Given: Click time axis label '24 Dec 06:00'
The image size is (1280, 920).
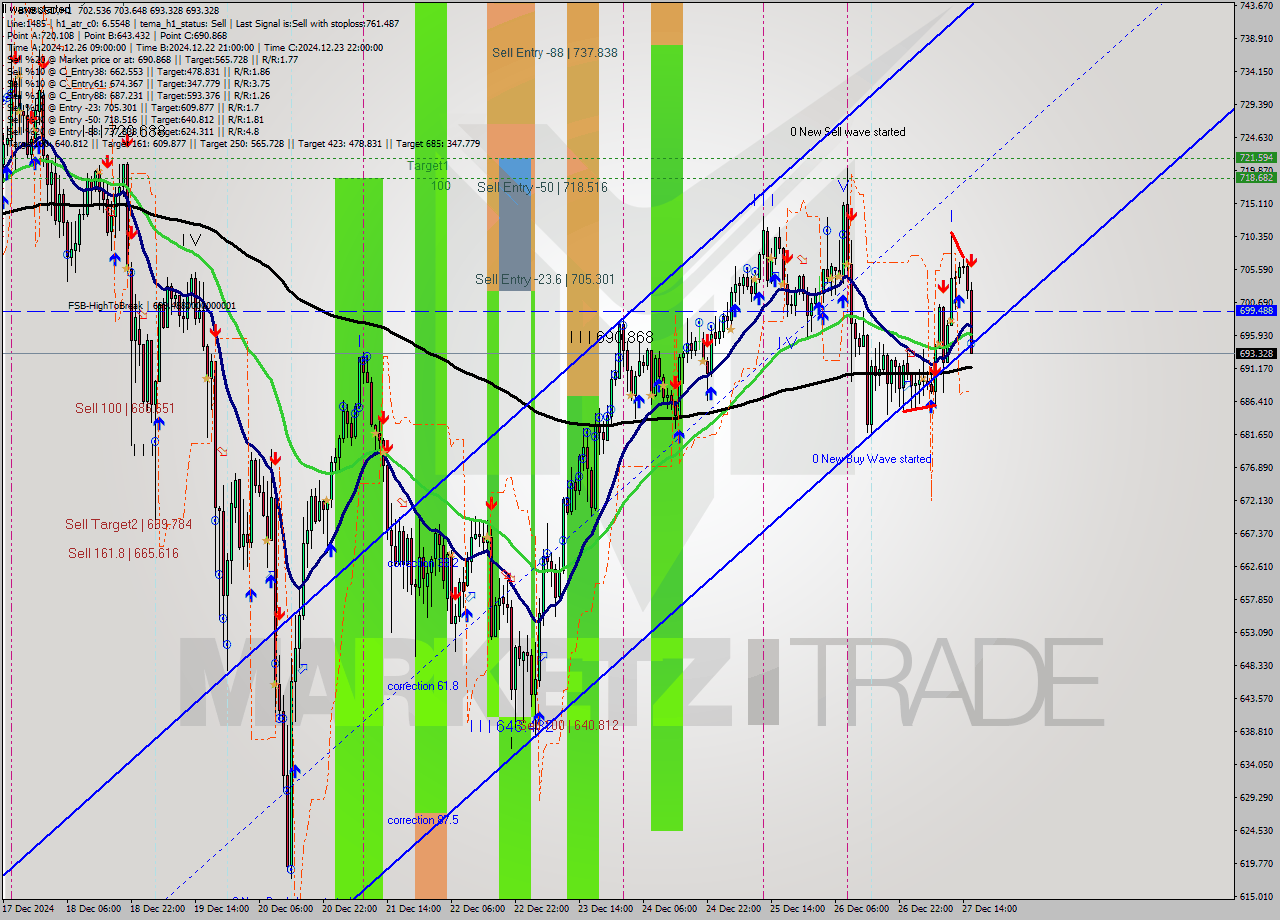Looking at the screenshot, I should [x=669, y=909].
